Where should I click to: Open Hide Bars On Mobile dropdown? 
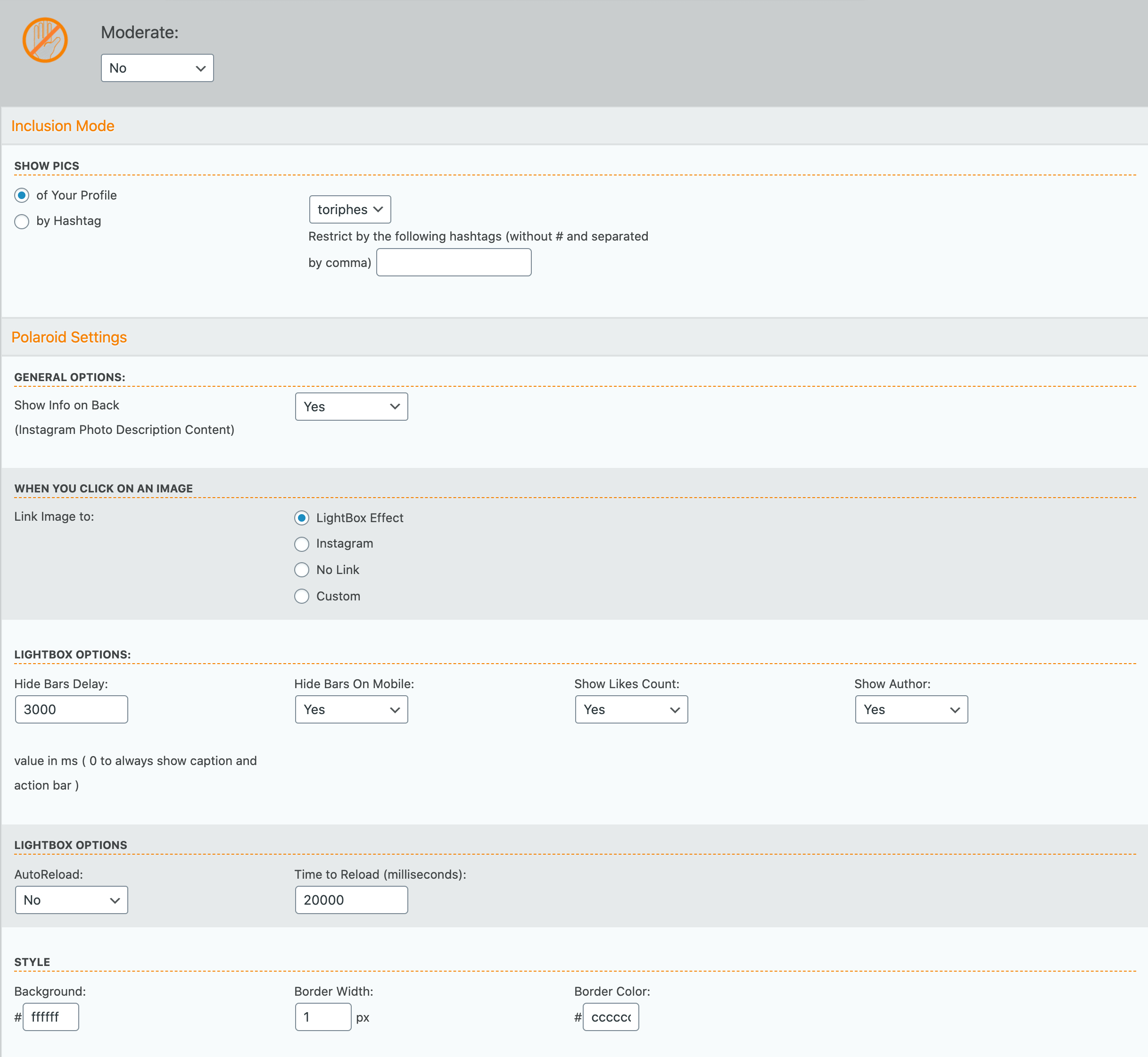(x=351, y=709)
